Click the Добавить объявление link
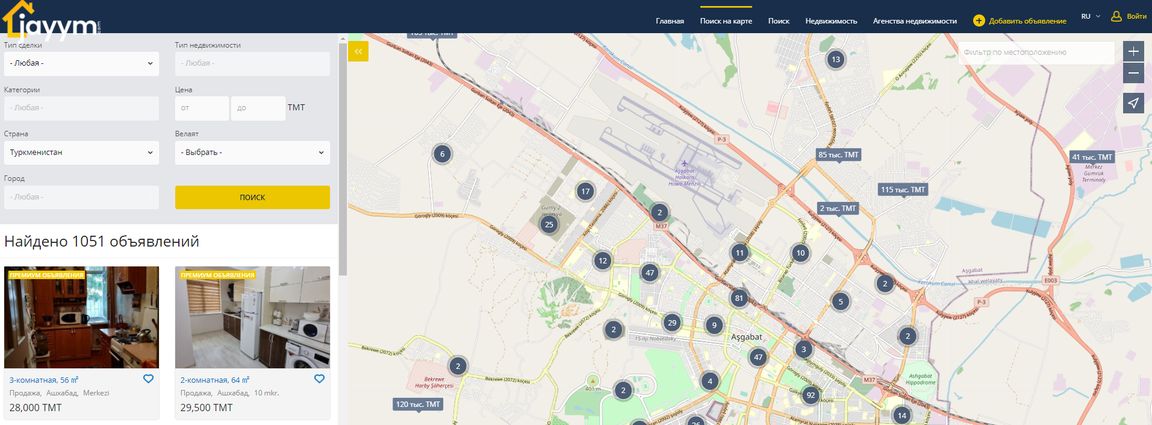Viewport: 1152px width, 425px height. tap(1019, 20)
